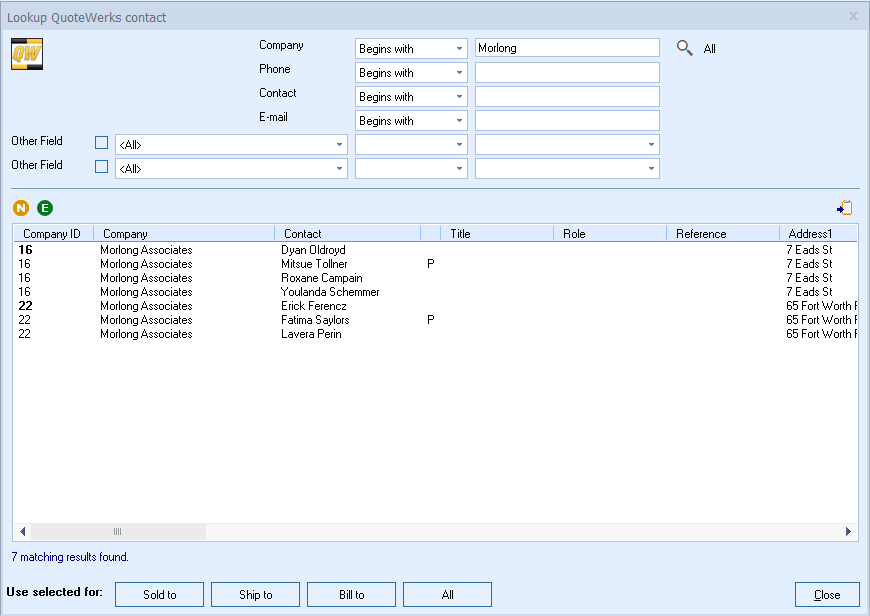870x616 pixels.
Task: Click the magnifying glass search icon
Action: (685, 48)
